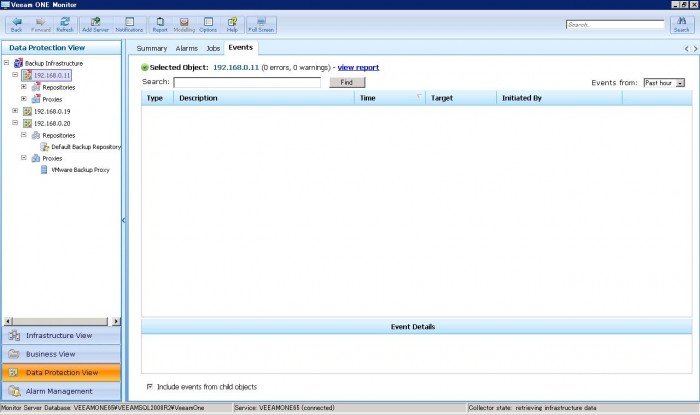Open the Alarm Management view
The height and width of the screenshot is (415, 700).
[x=60, y=391]
